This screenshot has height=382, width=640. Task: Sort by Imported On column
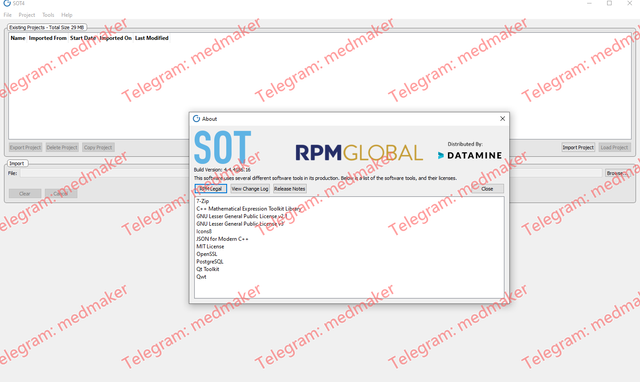116,38
